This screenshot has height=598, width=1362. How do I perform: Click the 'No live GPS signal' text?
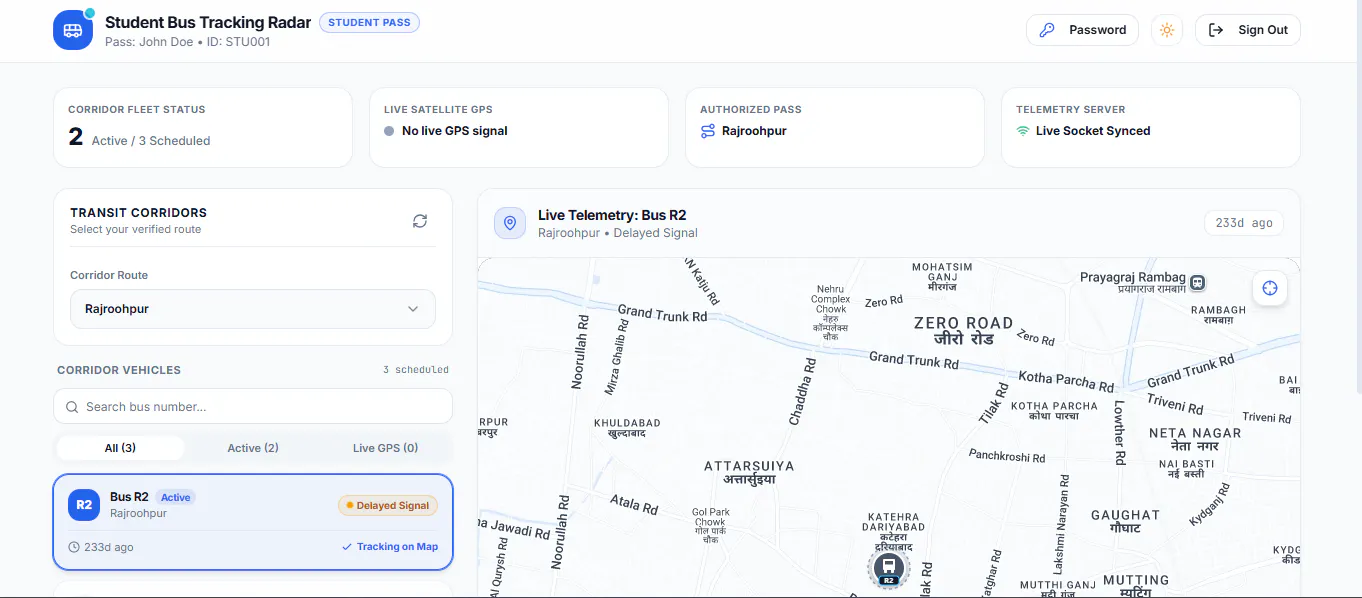coord(455,131)
